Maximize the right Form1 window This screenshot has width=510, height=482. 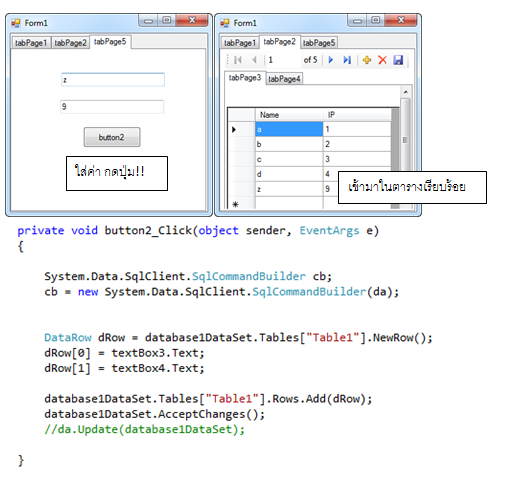click(x=376, y=21)
